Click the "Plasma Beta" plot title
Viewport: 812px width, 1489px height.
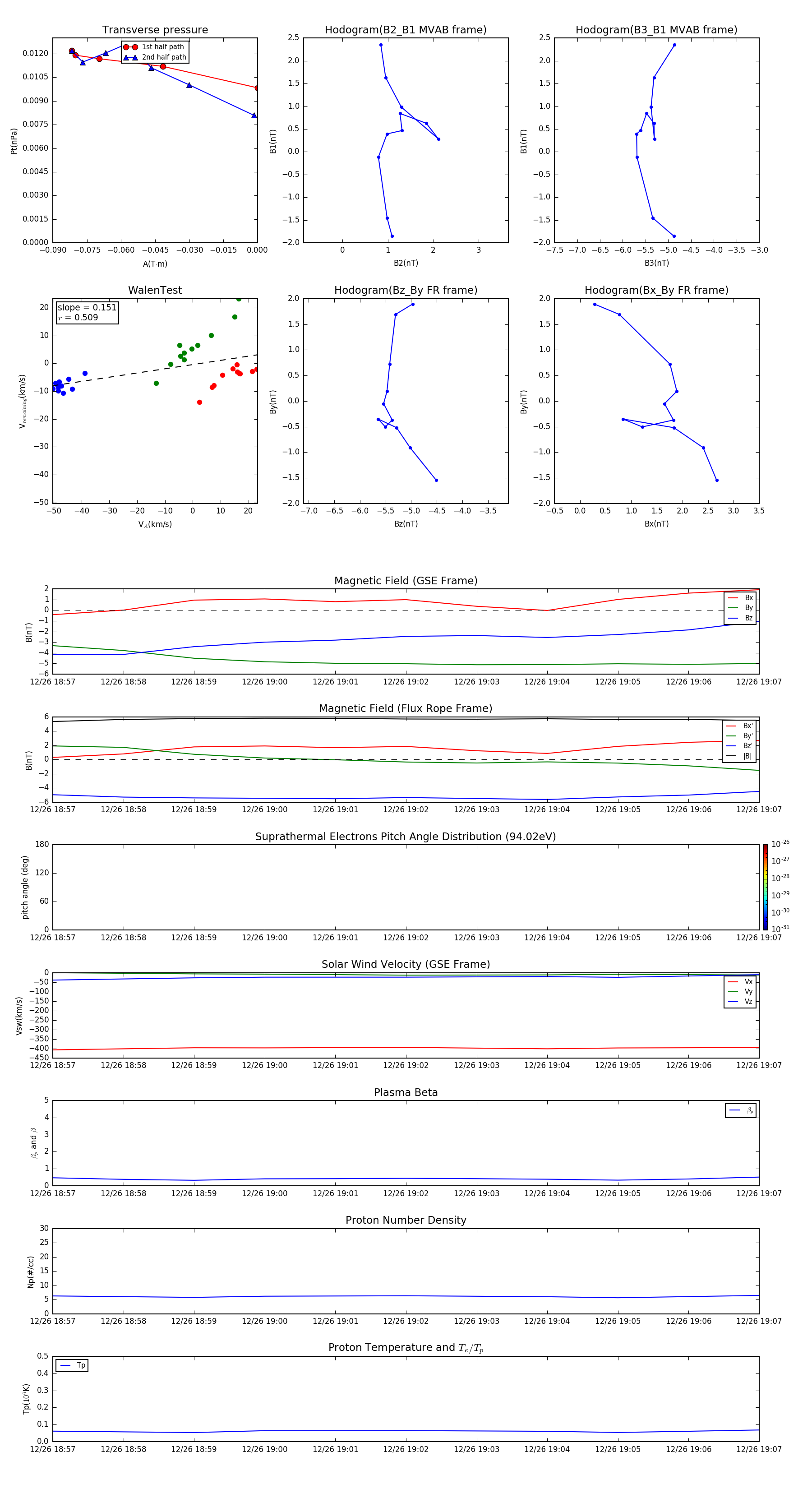(x=406, y=1093)
